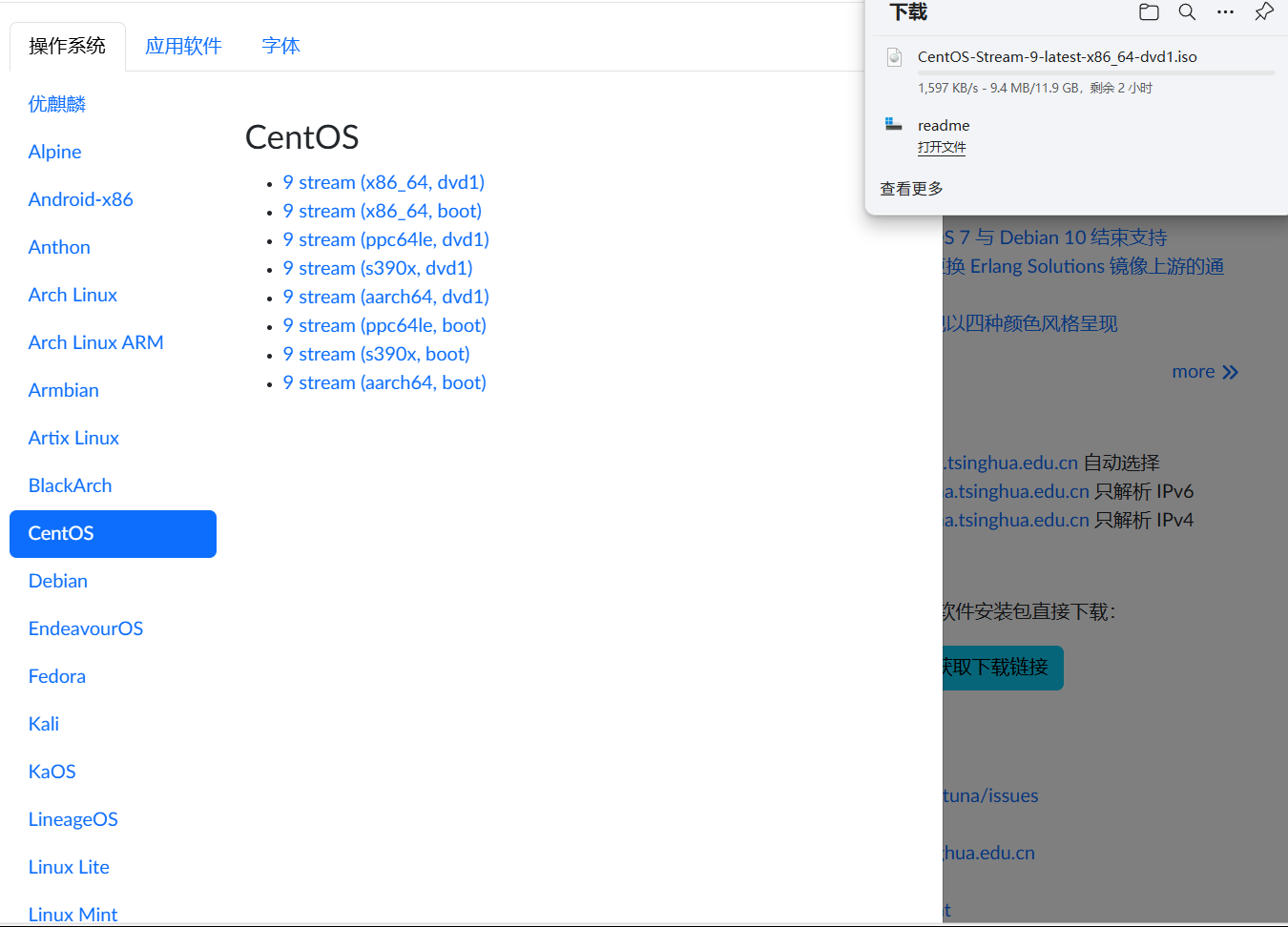This screenshot has width=1288, height=927.
Task: Download 9 stream (aarch64, boot)
Action: point(384,382)
